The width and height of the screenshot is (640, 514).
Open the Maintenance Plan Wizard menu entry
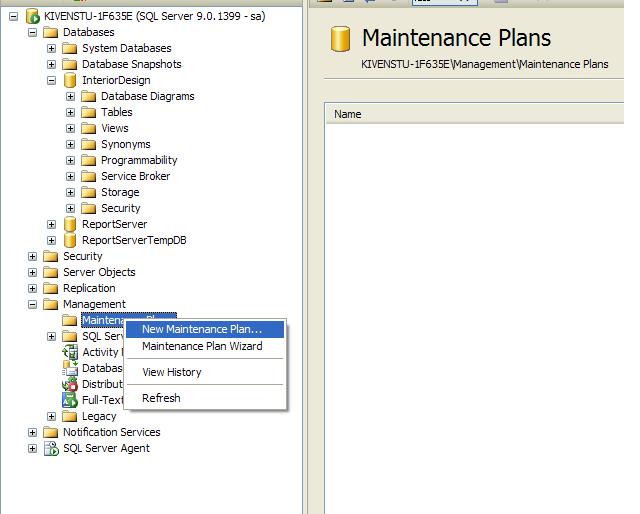(202, 346)
